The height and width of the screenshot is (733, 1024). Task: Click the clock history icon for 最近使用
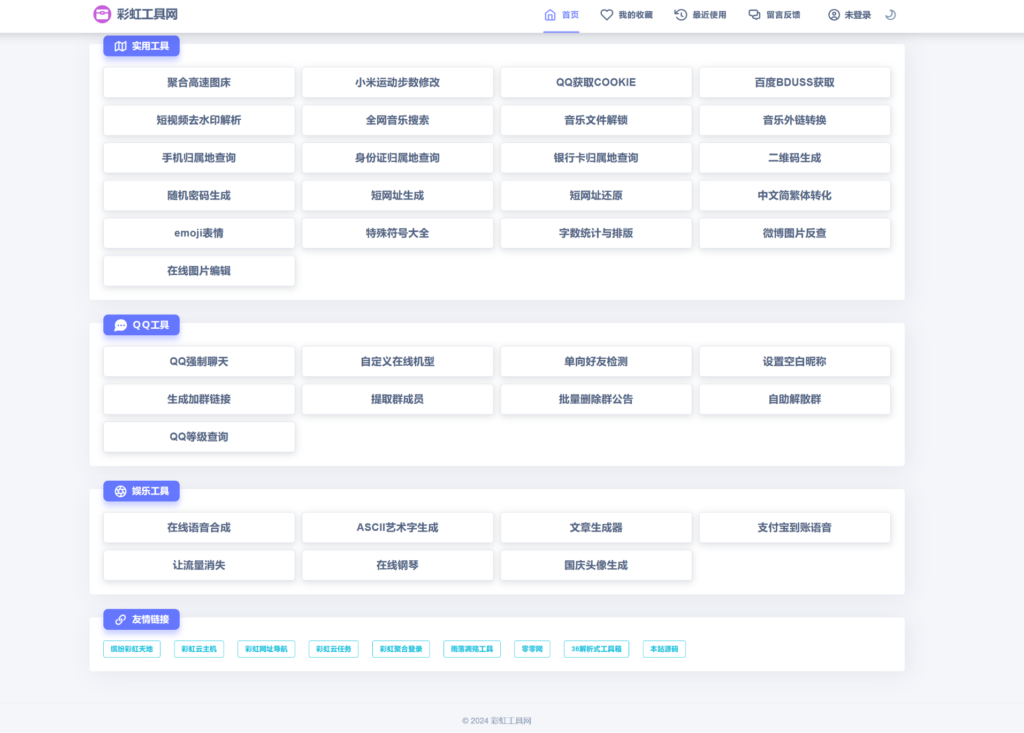click(681, 15)
